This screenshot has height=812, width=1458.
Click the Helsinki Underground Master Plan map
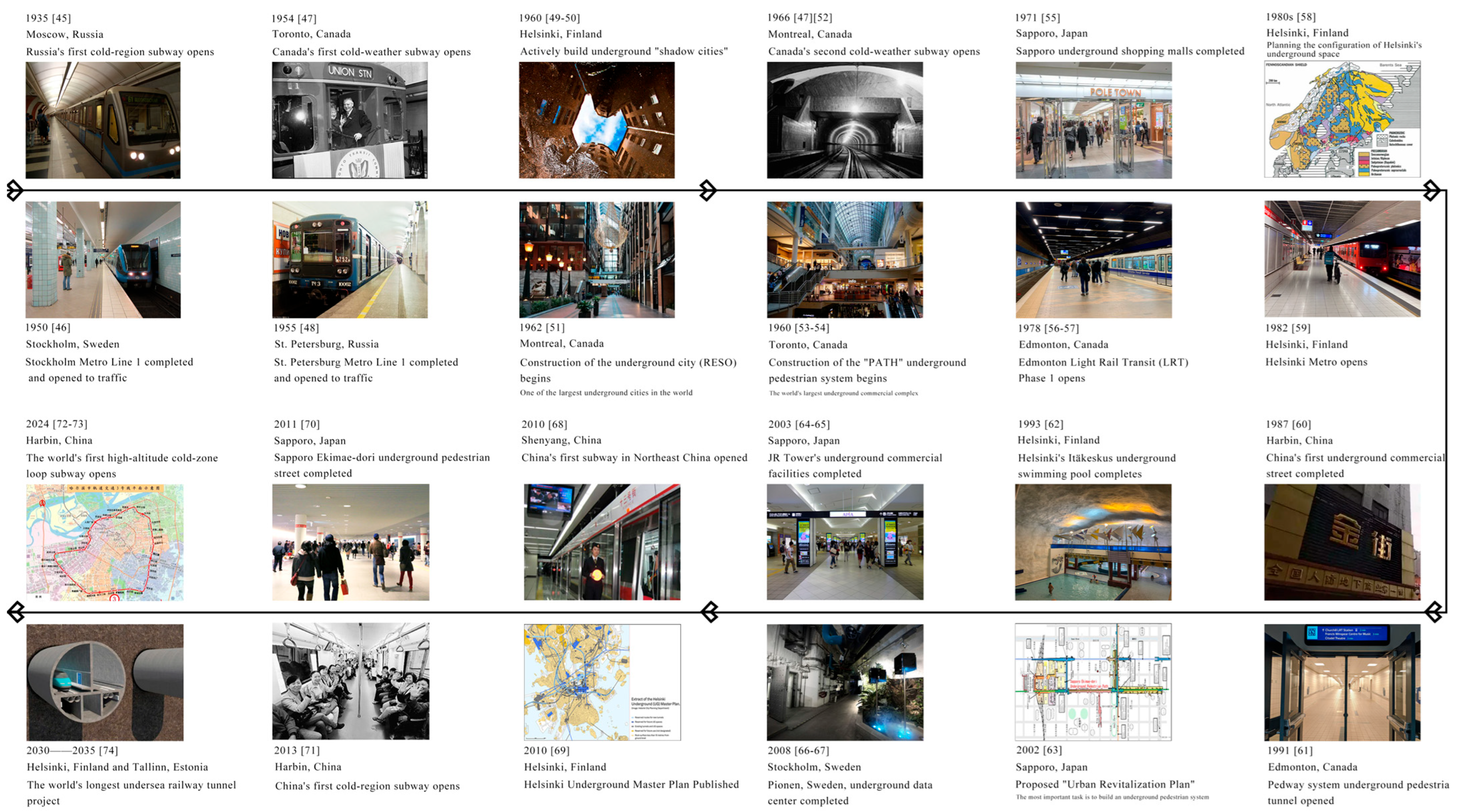tap(602, 682)
